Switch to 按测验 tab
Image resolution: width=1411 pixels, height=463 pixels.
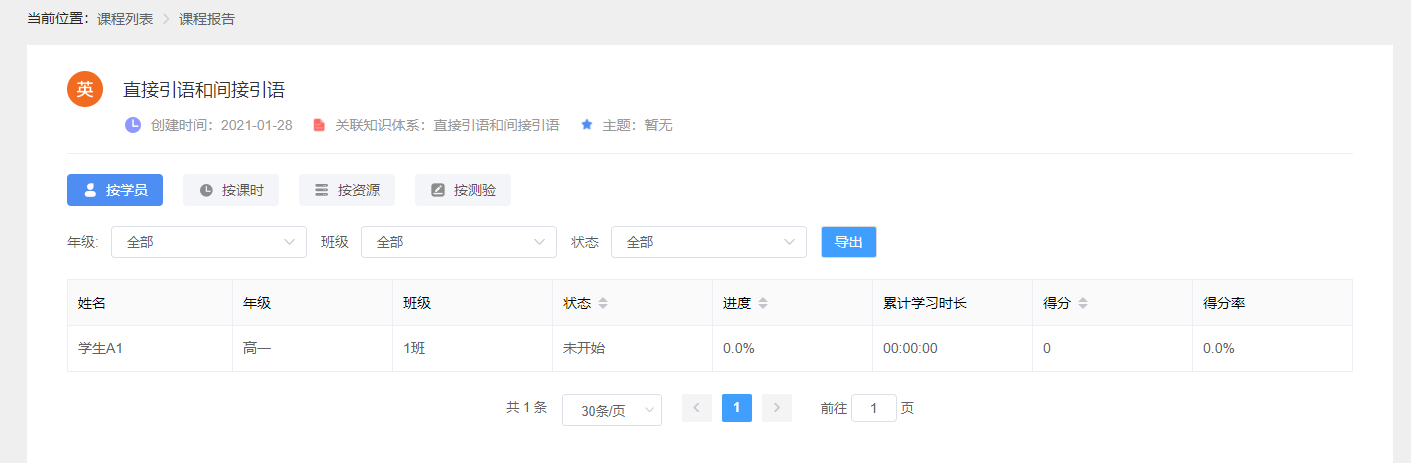coord(463,190)
